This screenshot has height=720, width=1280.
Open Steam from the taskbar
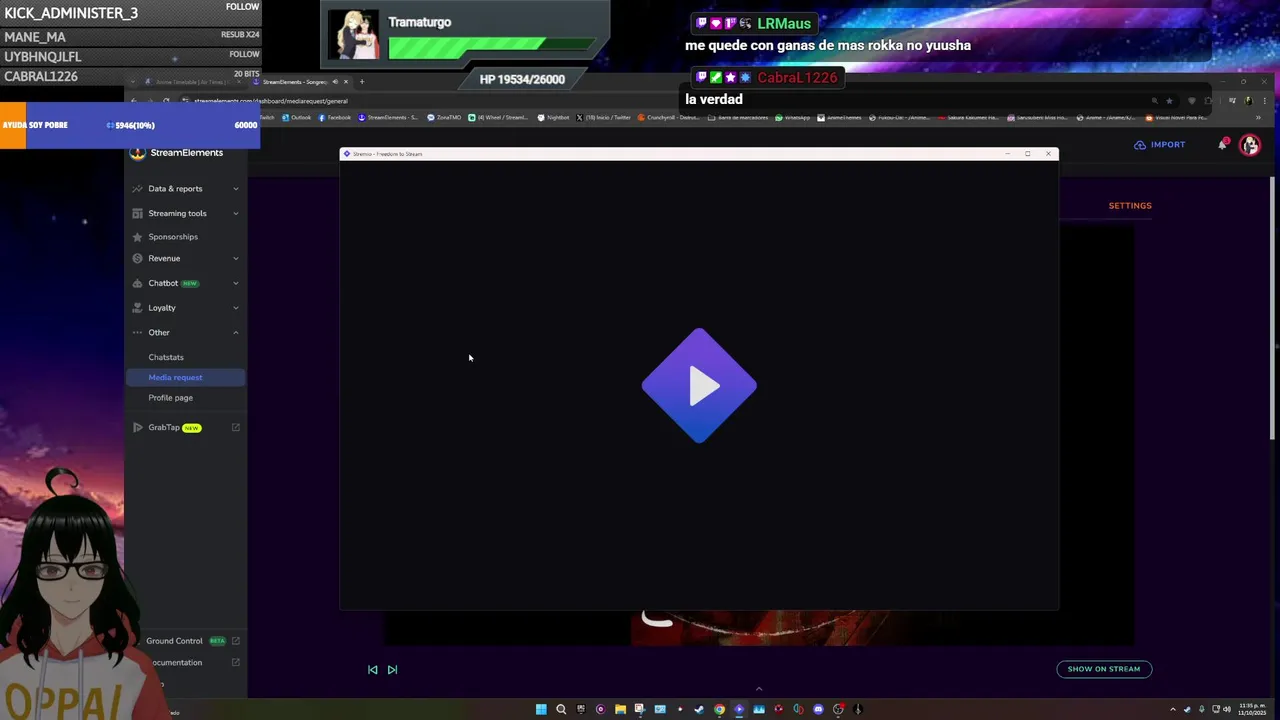coord(699,709)
